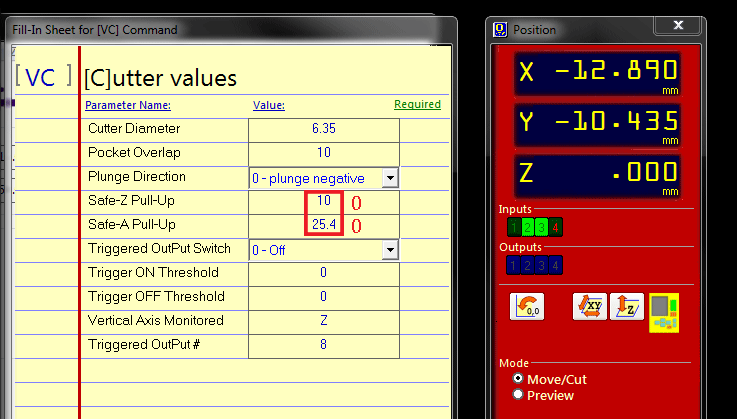Image resolution: width=737 pixels, height=419 pixels.
Task: Click the Safe-Z Pull-Up label
Action: click(131, 201)
